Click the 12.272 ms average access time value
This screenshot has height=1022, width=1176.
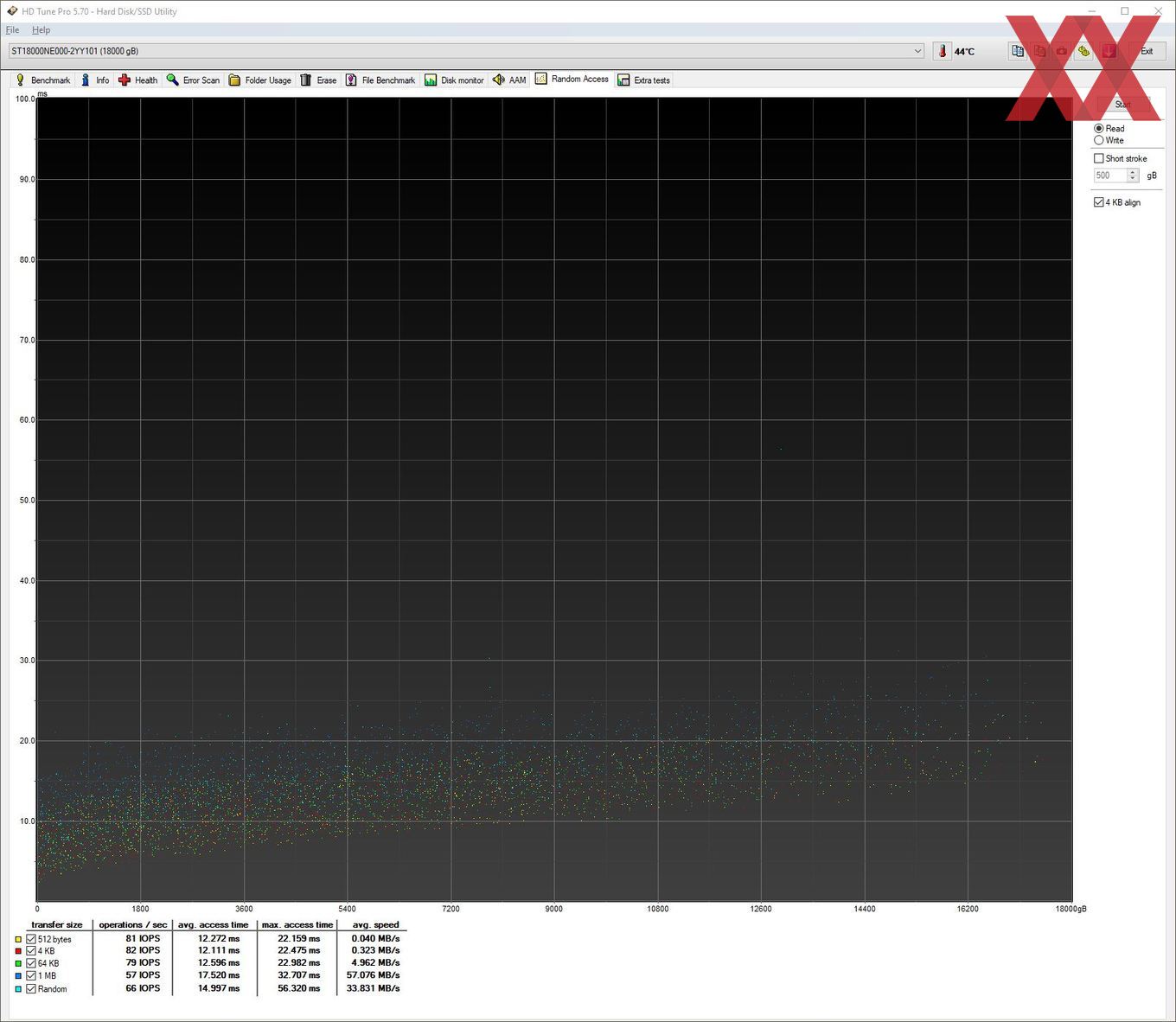219,938
